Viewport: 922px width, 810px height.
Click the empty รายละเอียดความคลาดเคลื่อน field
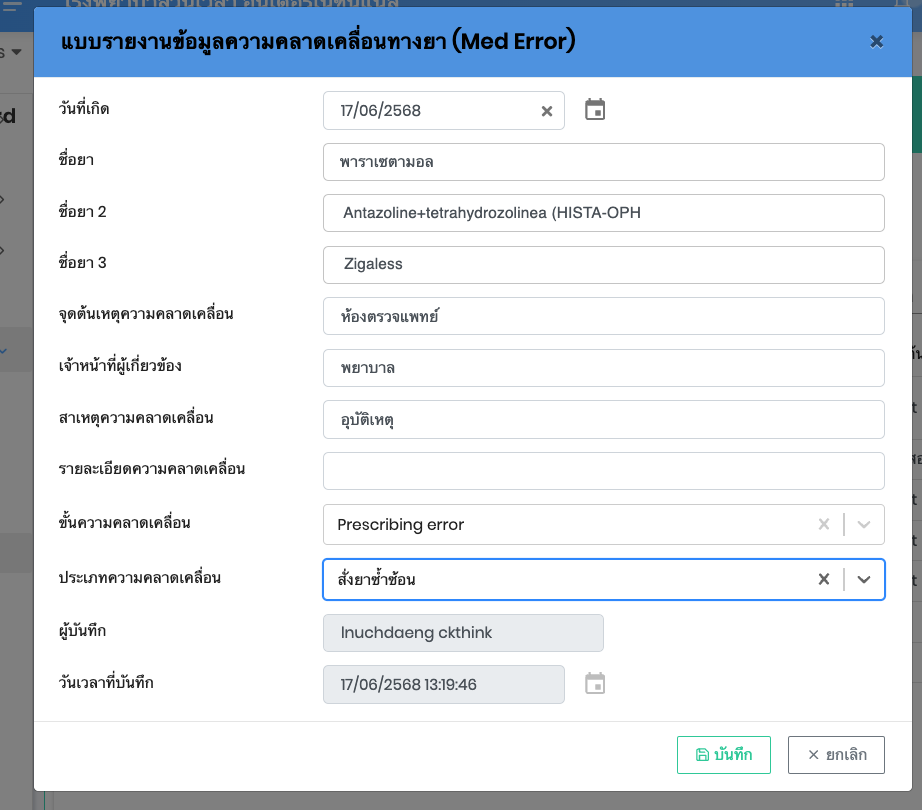point(603,471)
